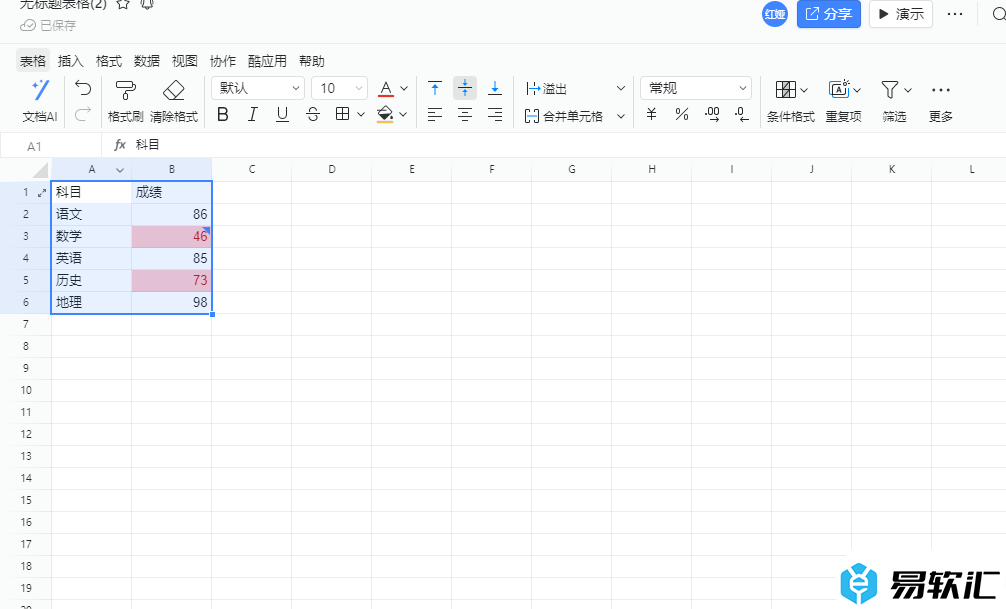Viewport: 1006px width, 609px height.
Task: Align text to vertical middle
Action: pos(465,88)
